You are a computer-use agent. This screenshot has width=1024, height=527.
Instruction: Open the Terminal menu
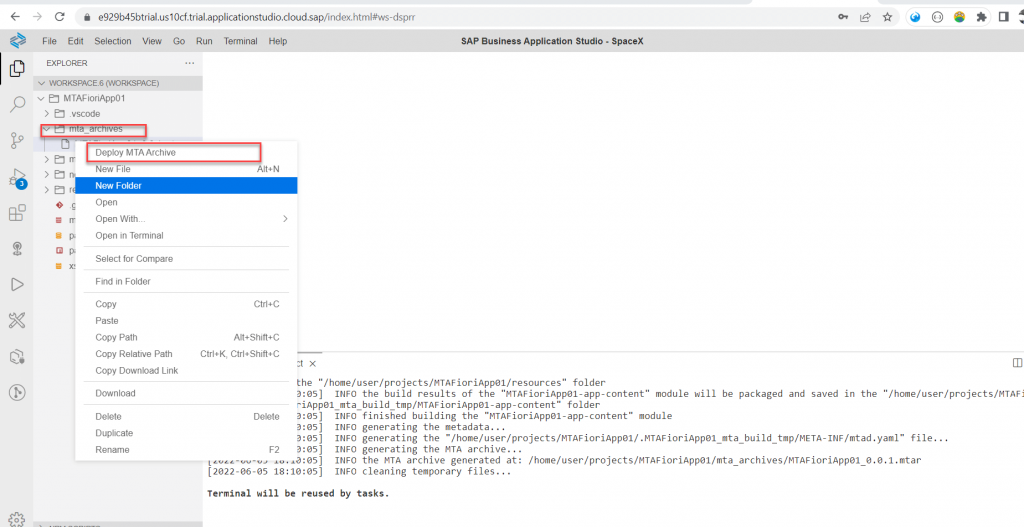point(240,40)
